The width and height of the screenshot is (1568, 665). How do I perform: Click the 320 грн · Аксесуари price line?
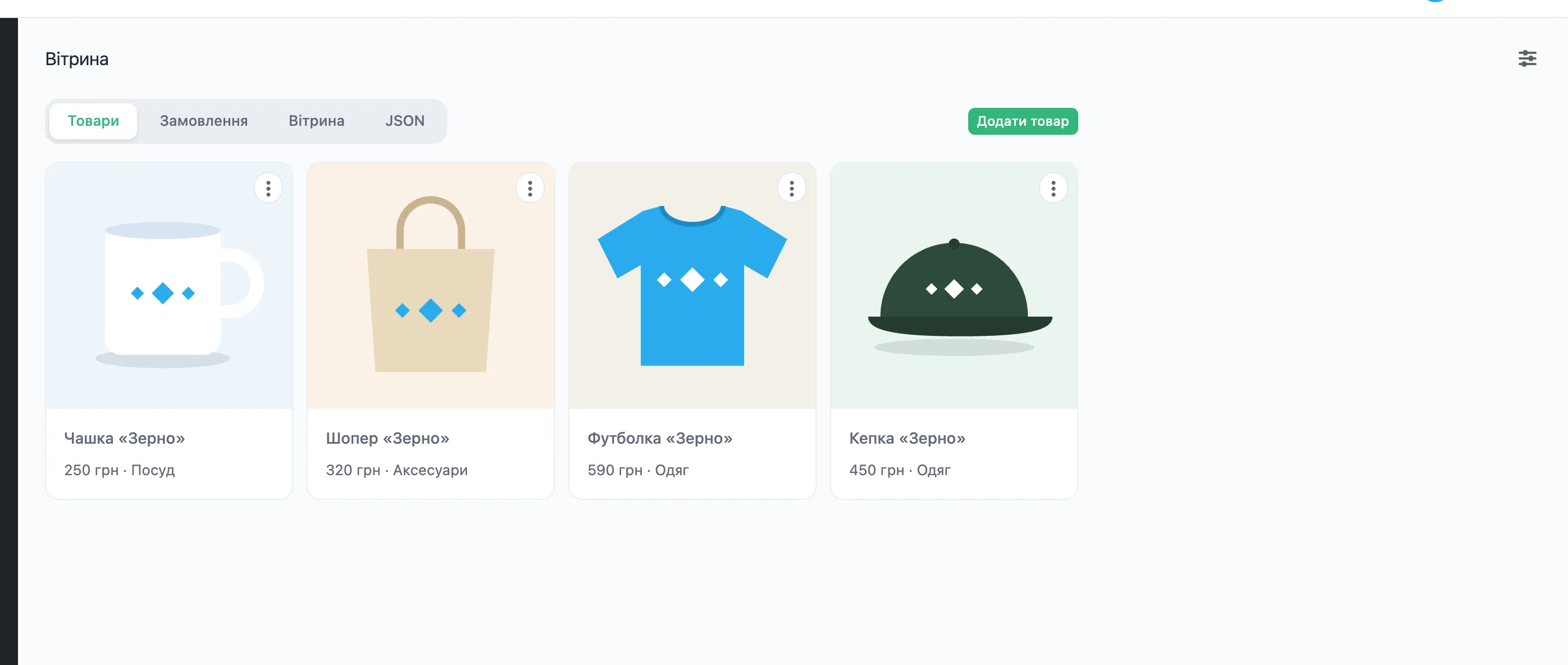(x=397, y=470)
